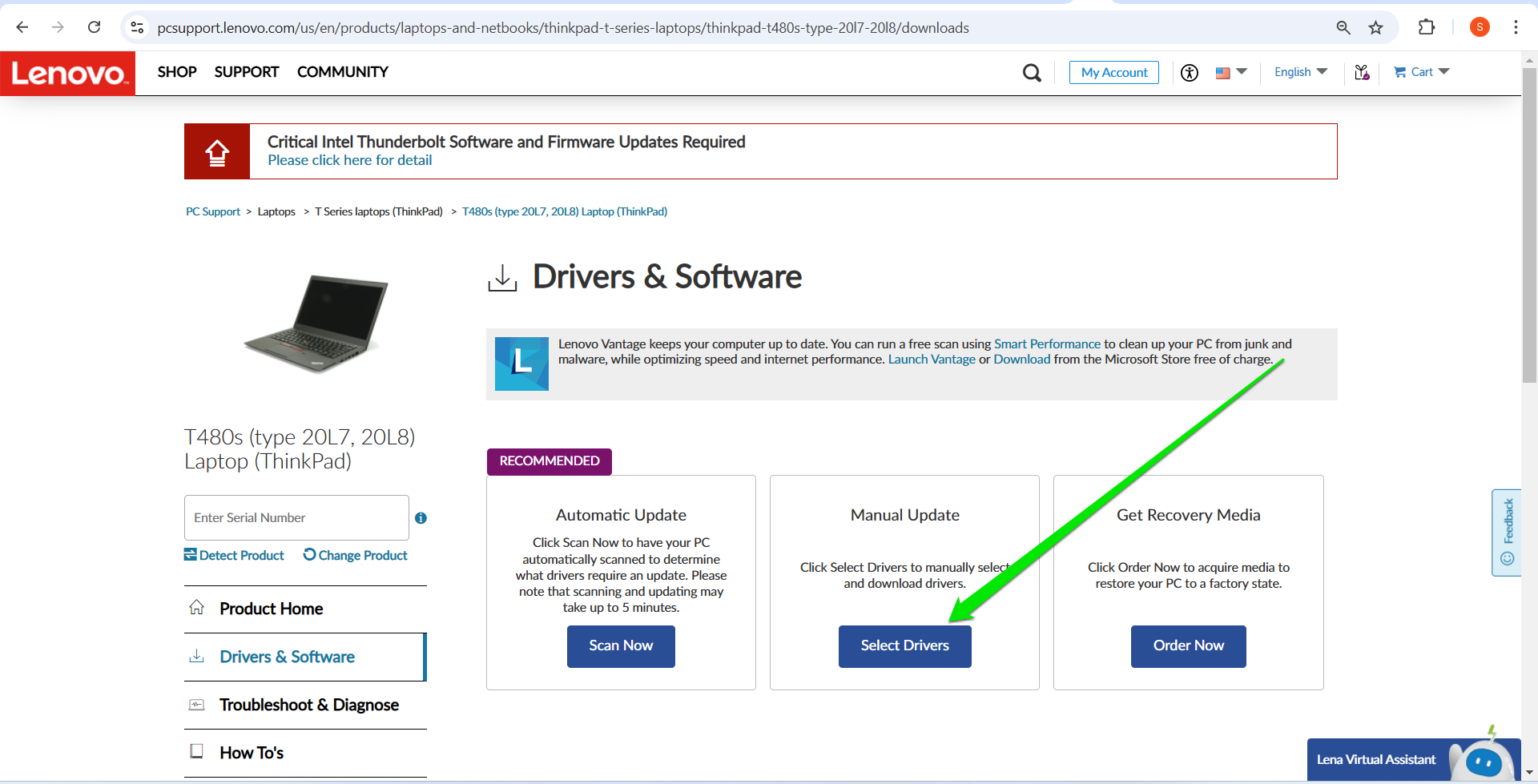Viewport: 1538px width, 784px height.
Task: Click the PC Support breadcrumb link
Action: pyautogui.click(x=213, y=211)
